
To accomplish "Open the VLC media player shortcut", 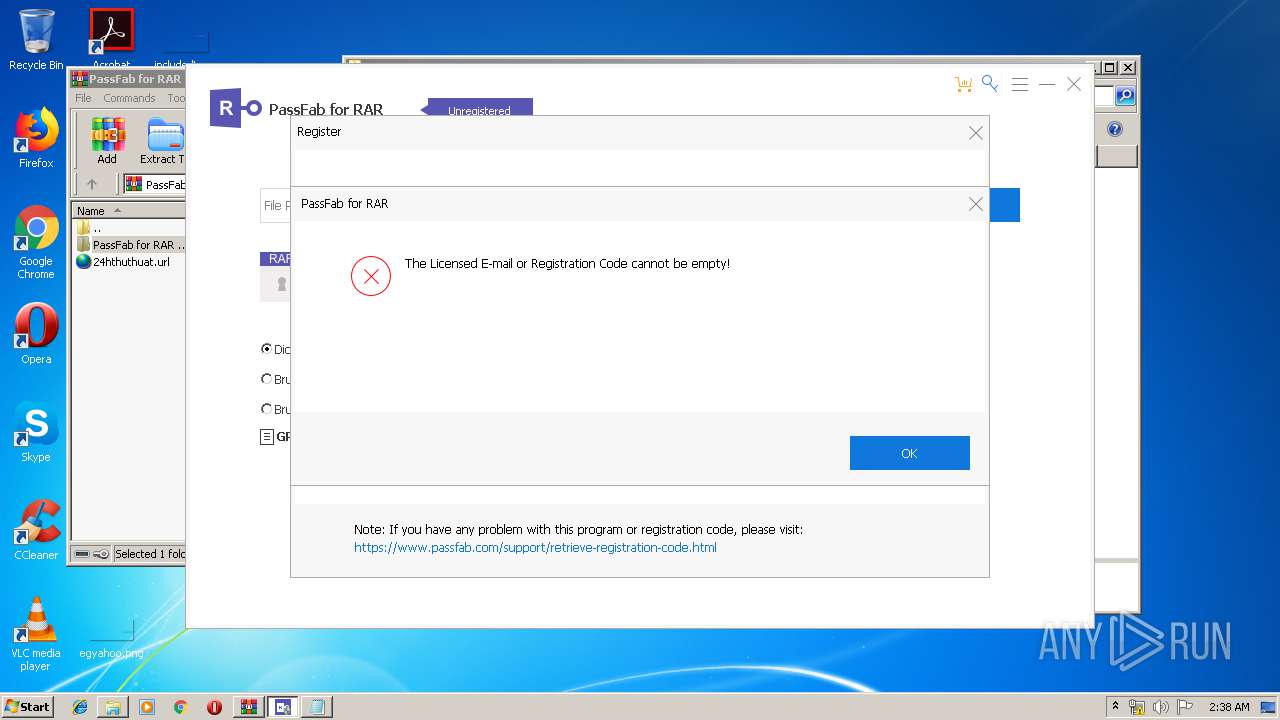I will click(36, 634).
